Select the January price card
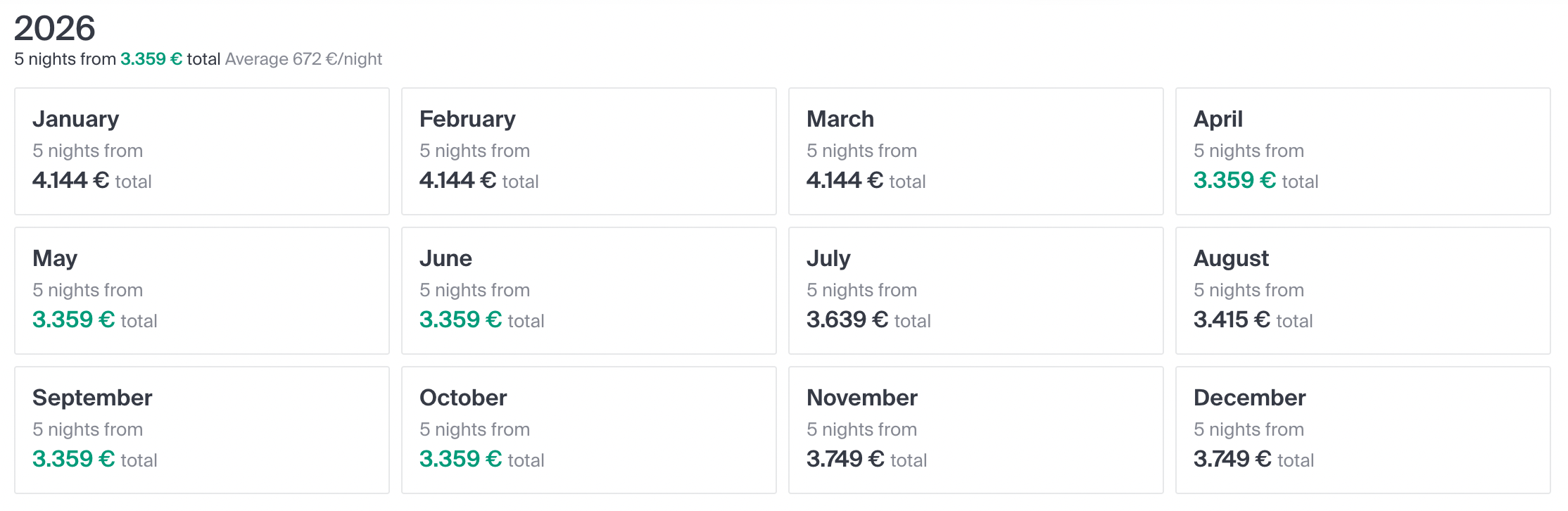 pos(201,151)
